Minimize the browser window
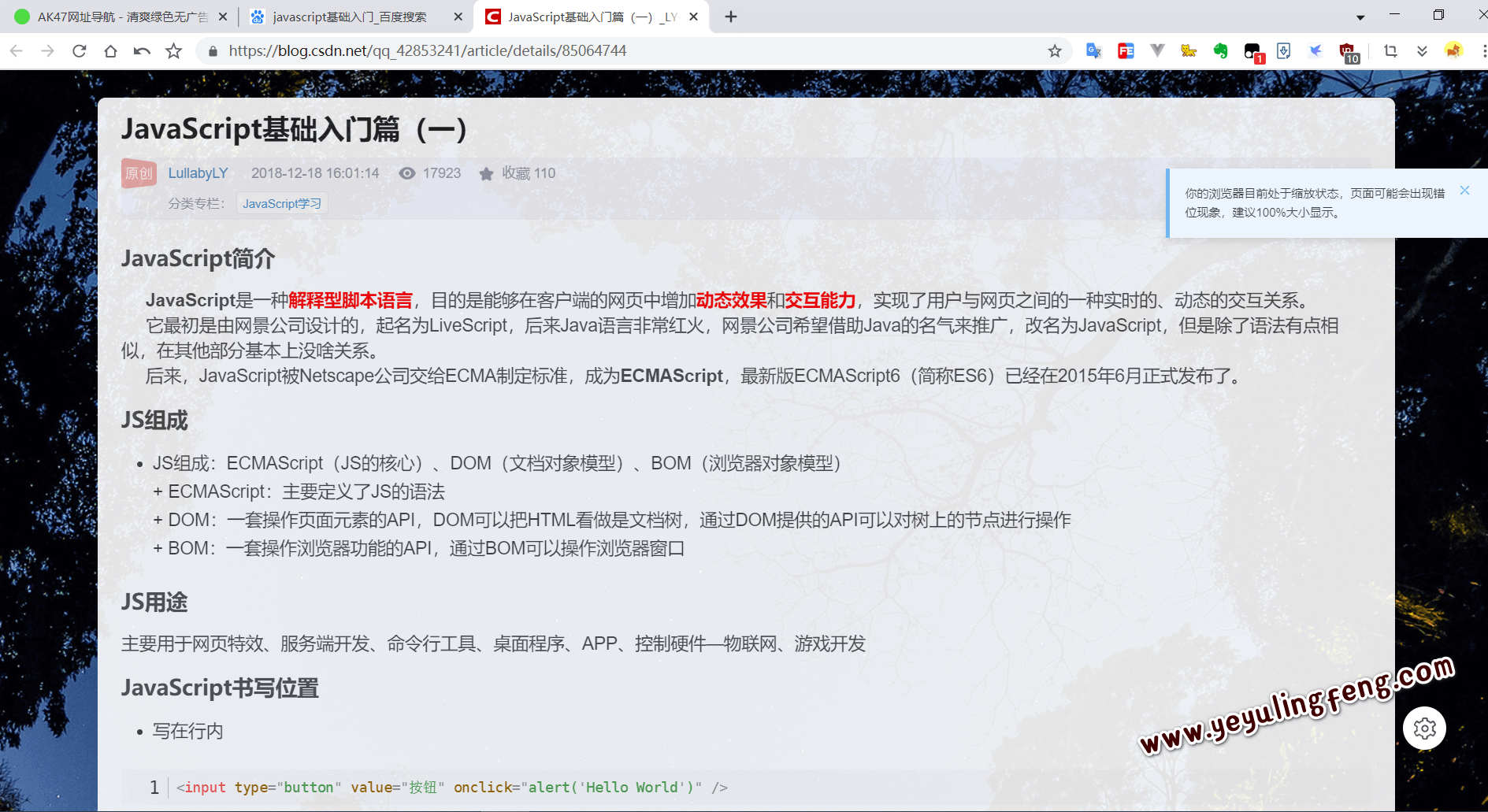1488x812 pixels. [x=1394, y=15]
